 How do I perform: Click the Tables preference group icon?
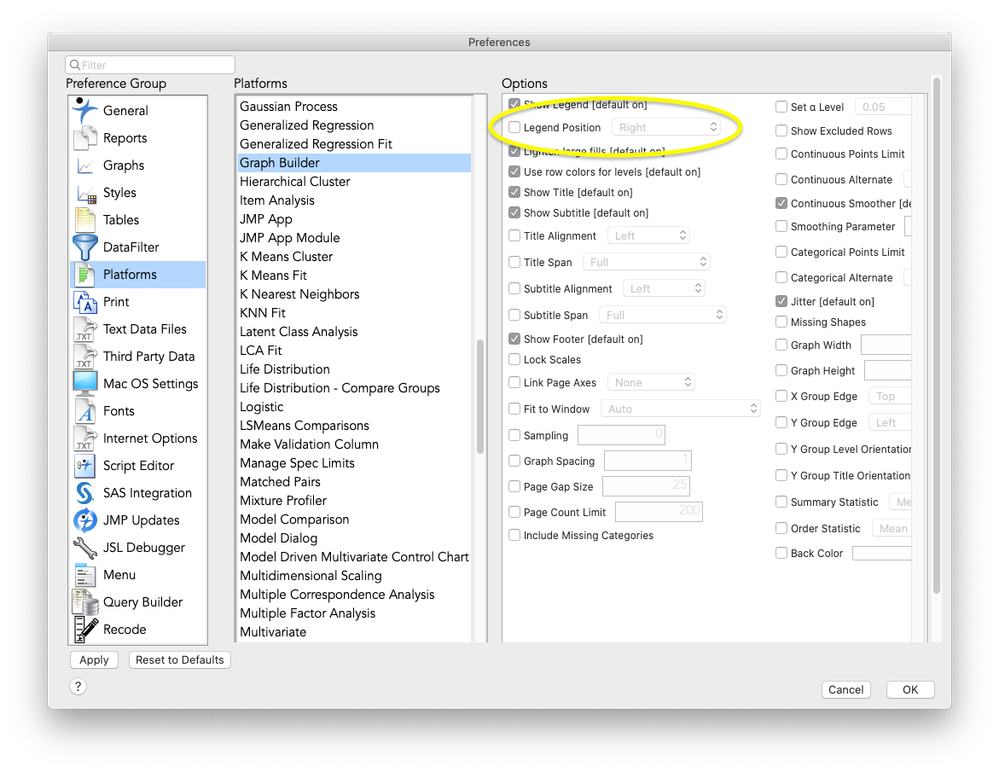point(85,220)
